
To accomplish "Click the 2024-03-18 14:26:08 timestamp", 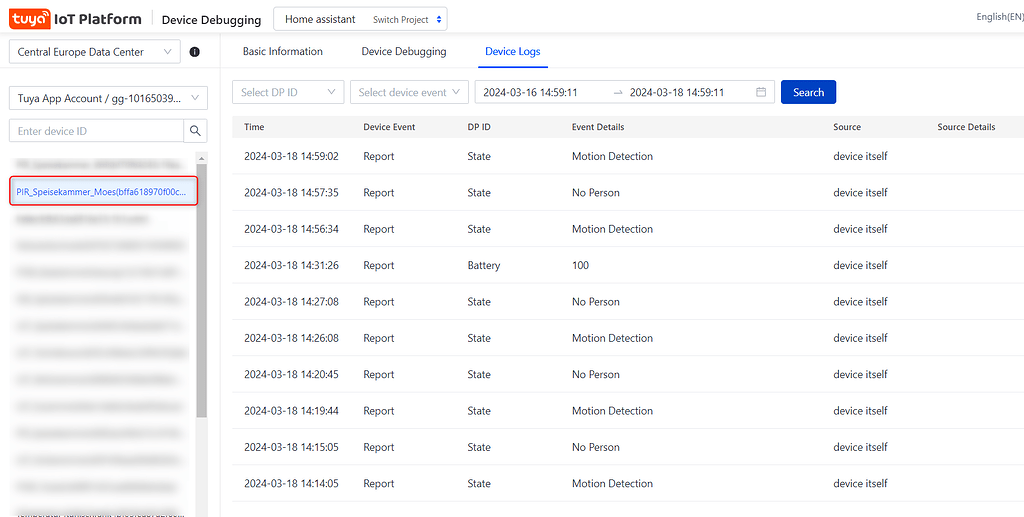I will click(x=291, y=338).
